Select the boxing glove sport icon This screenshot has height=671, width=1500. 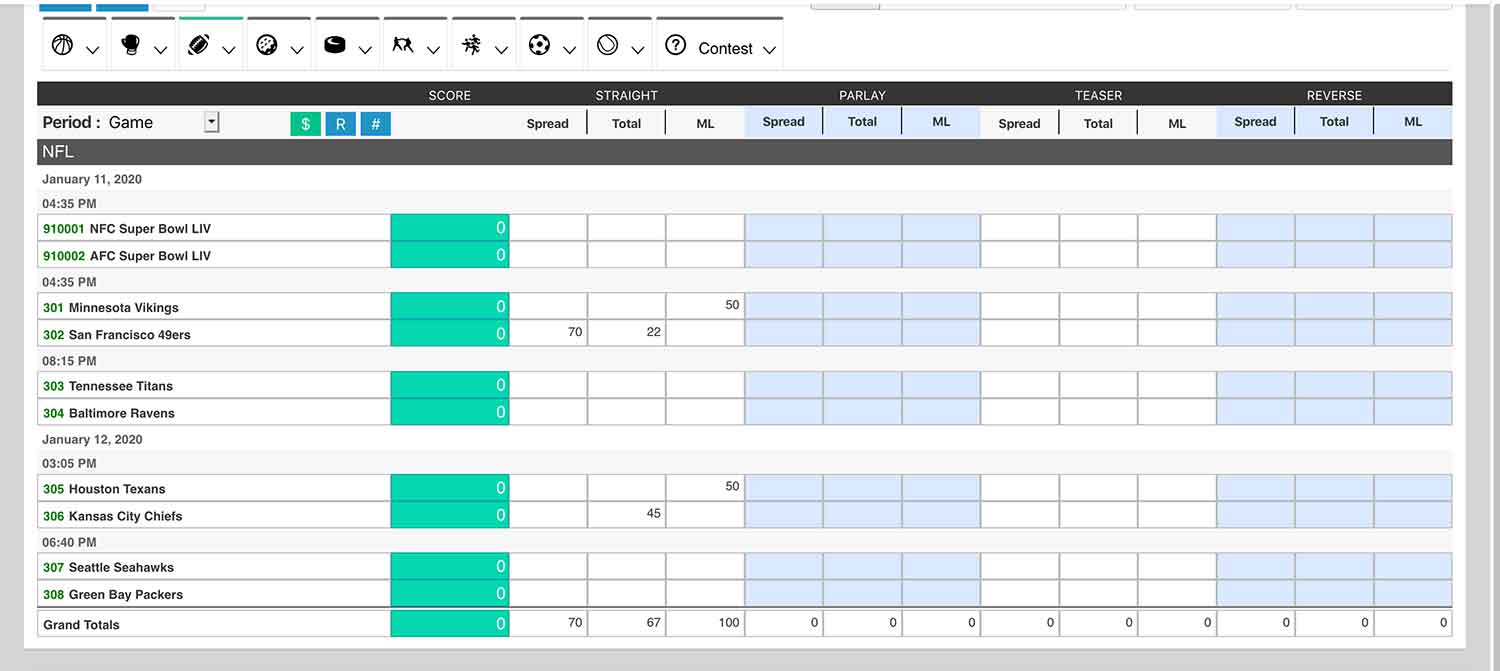click(x=130, y=45)
